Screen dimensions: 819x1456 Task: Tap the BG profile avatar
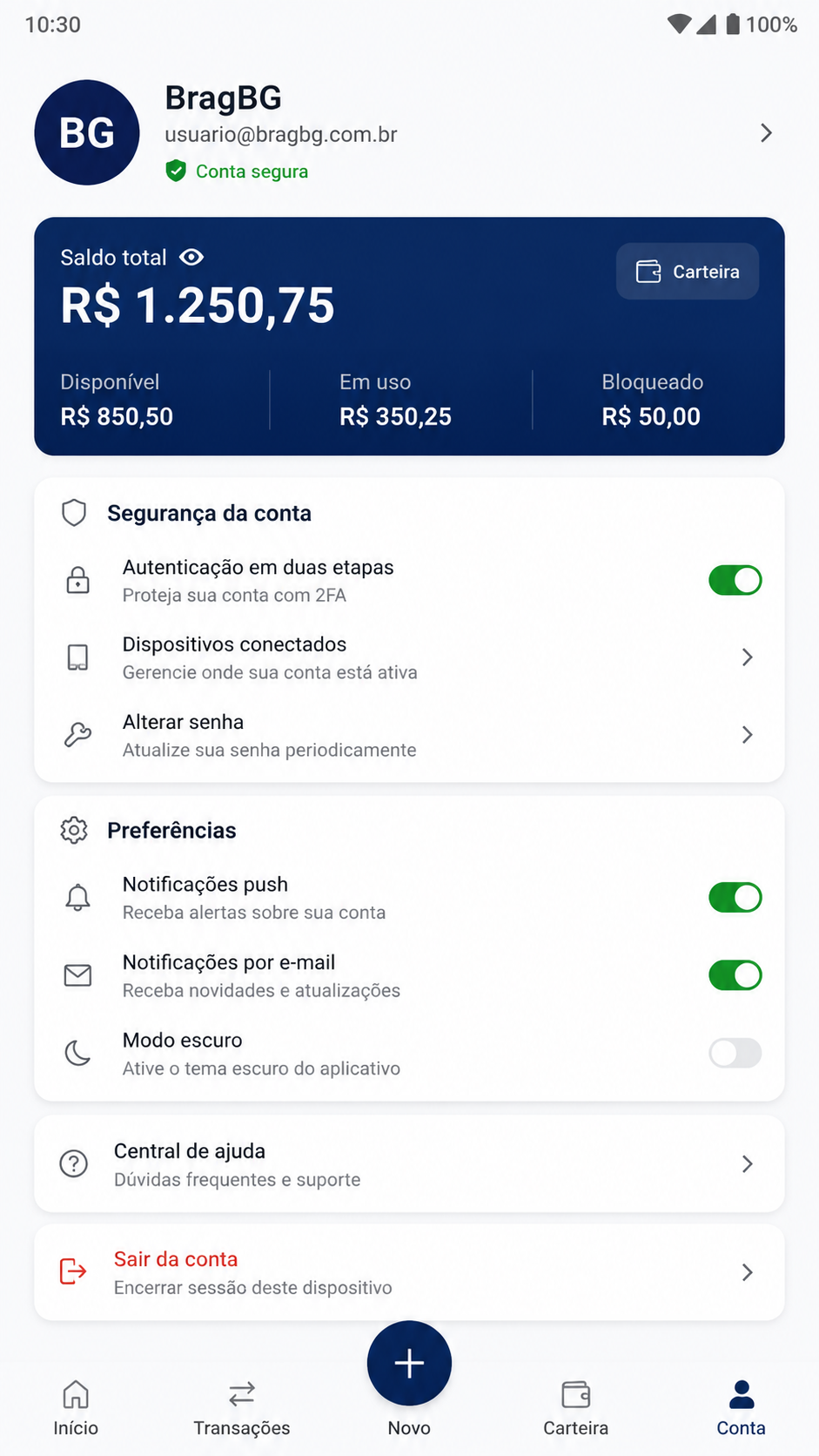click(87, 132)
